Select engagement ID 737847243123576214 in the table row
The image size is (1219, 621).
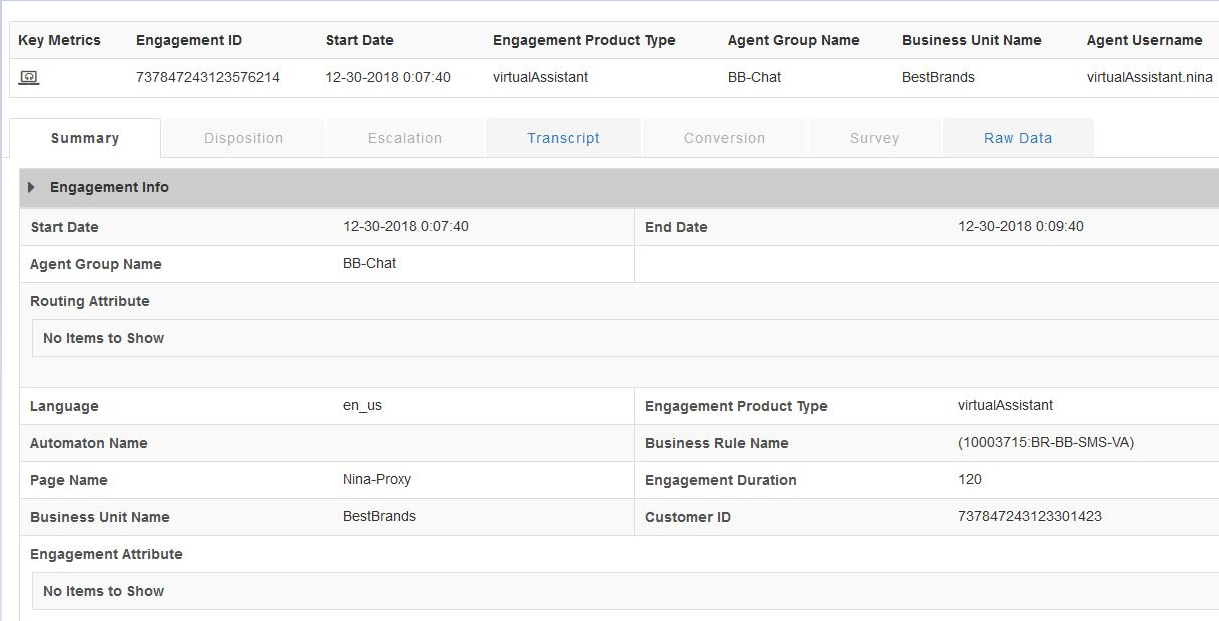tap(207, 77)
